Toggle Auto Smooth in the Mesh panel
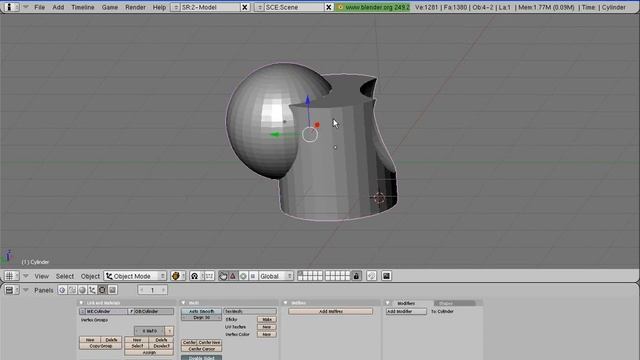Image resolution: width=640 pixels, height=360 pixels. pyautogui.click(x=201, y=311)
